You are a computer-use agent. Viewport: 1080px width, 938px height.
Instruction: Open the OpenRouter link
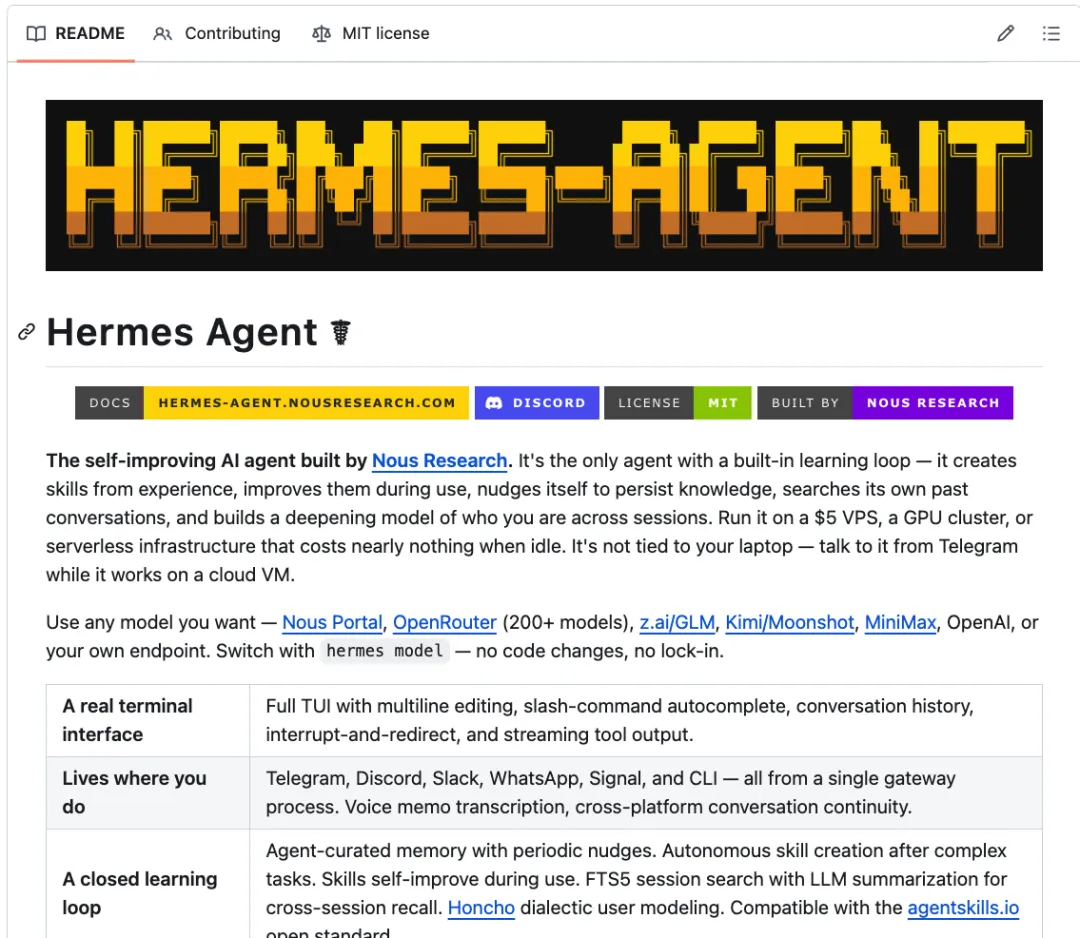(445, 623)
